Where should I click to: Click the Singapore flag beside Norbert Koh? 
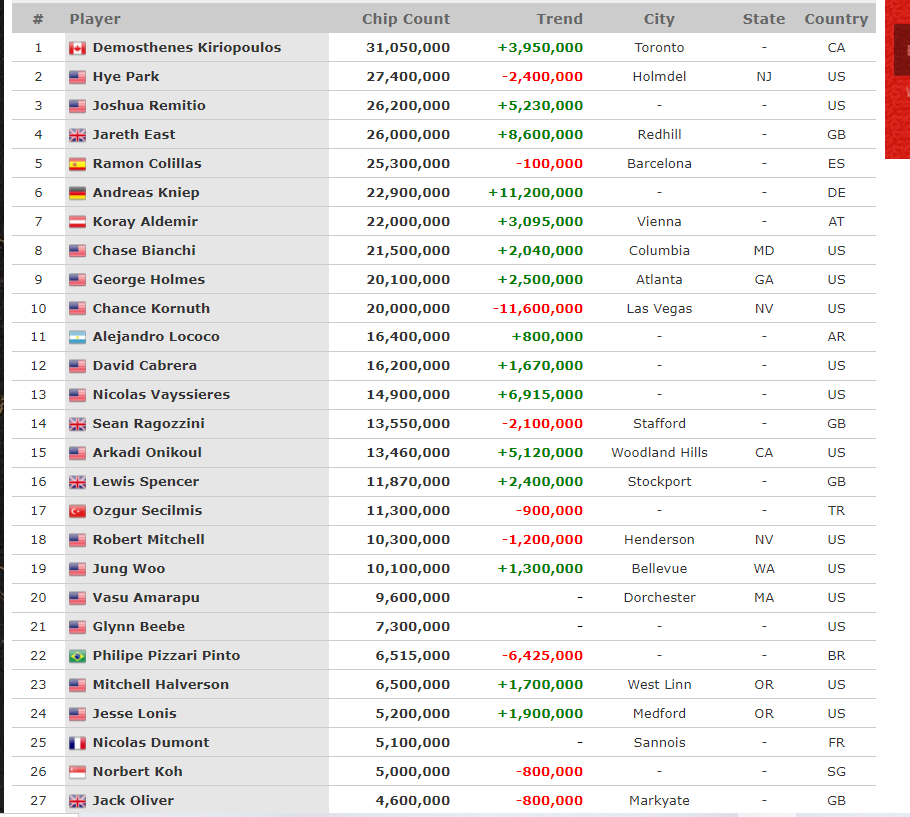point(77,772)
